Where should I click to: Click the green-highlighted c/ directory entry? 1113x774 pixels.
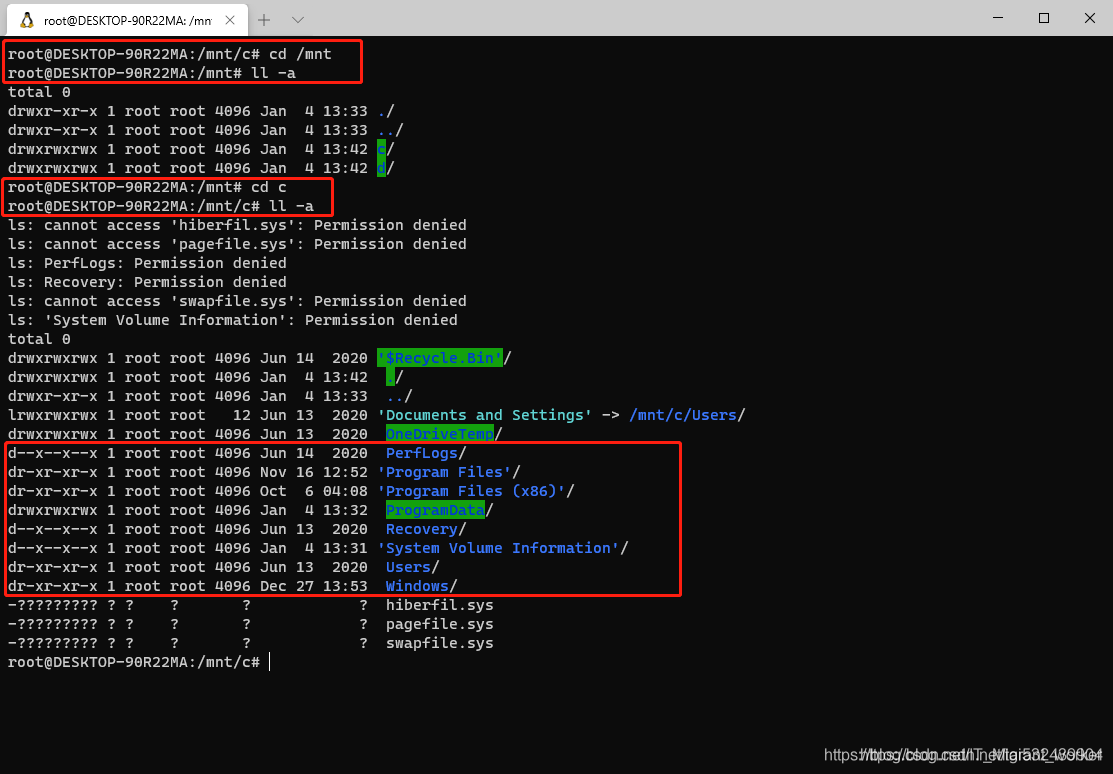pos(385,149)
